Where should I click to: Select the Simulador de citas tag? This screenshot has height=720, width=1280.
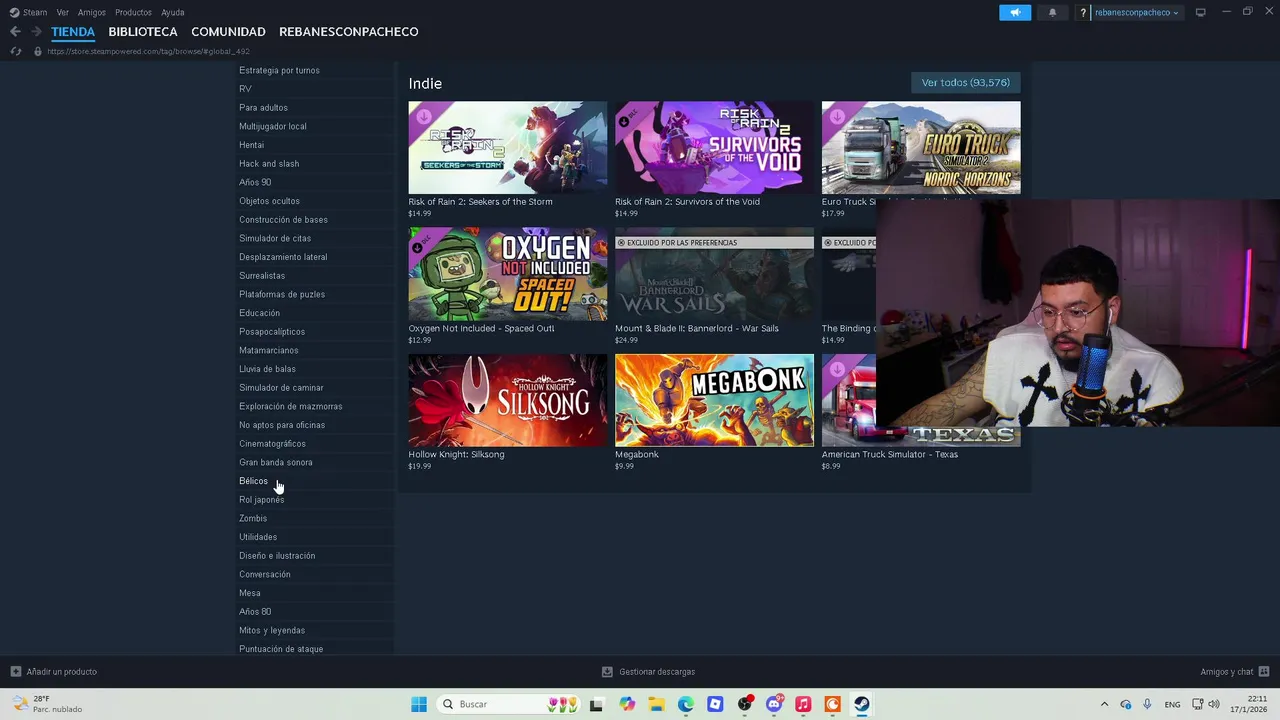[x=275, y=239]
